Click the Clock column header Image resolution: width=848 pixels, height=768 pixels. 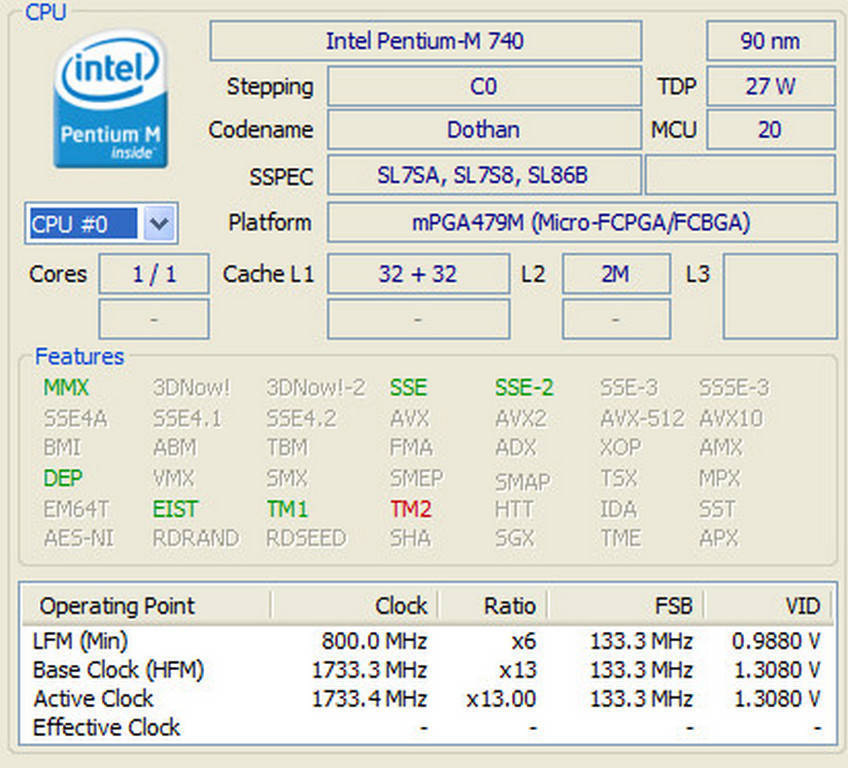point(400,606)
